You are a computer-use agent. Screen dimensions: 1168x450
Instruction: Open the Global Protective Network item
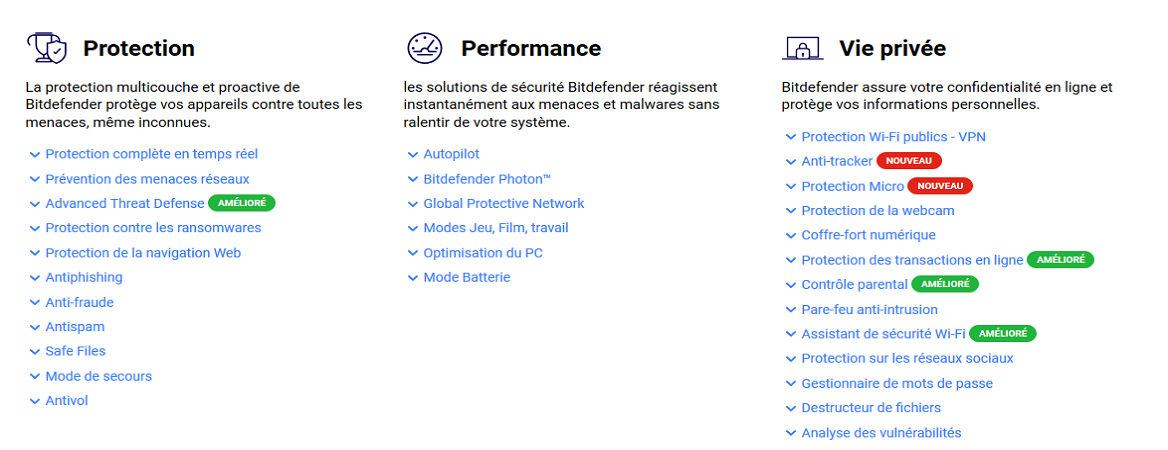tap(504, 203)
